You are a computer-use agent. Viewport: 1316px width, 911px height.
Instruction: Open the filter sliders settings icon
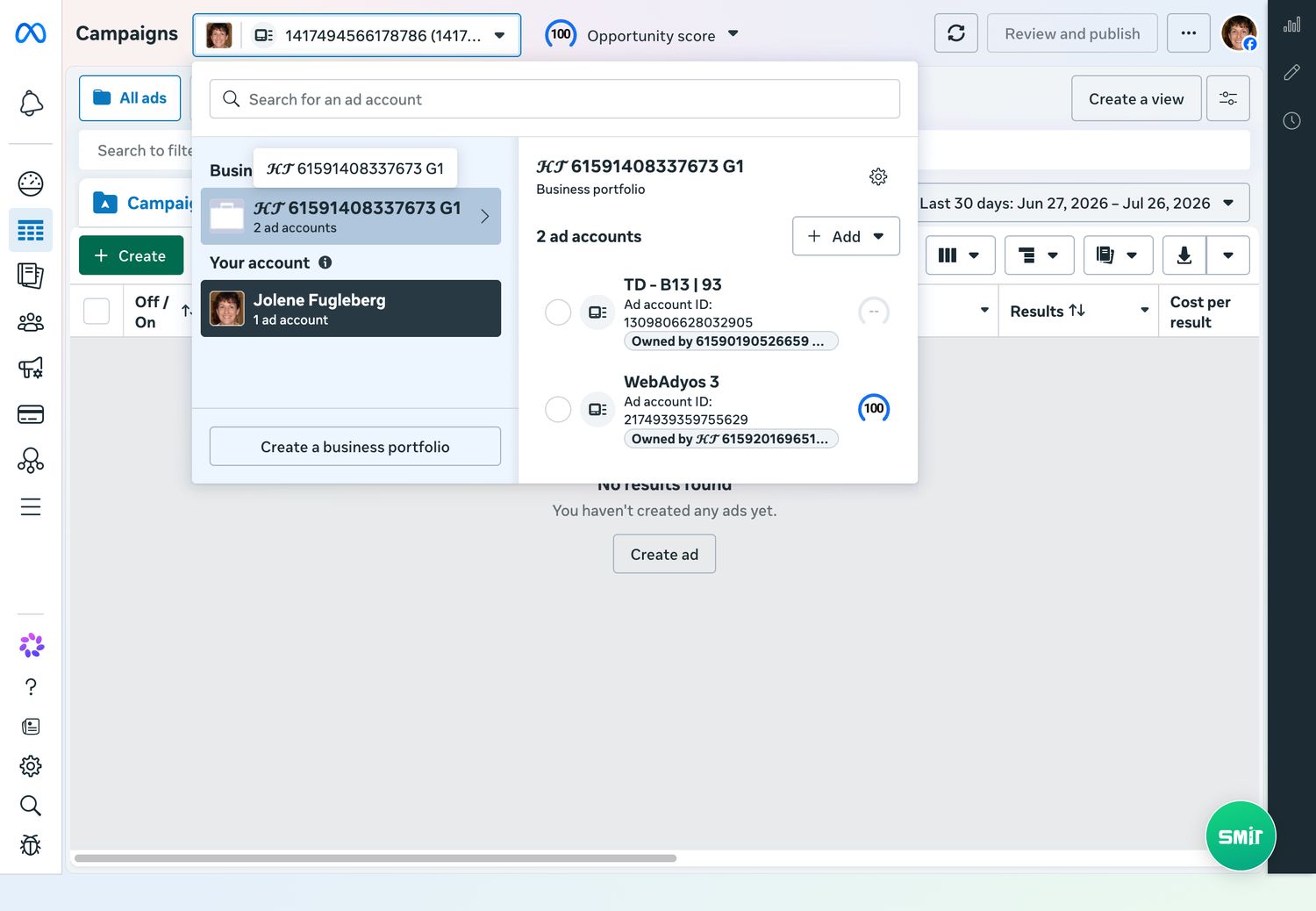pos(1228,98)
